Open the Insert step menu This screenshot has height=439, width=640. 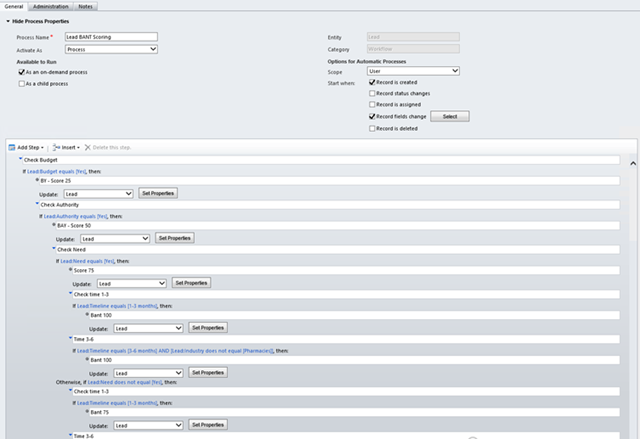66,147
